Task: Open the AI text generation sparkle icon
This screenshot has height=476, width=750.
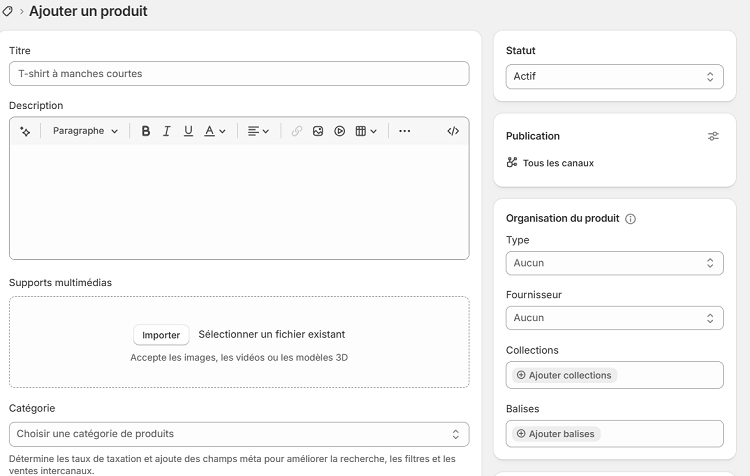Action: pyautogui.click(x=25, y=131)
